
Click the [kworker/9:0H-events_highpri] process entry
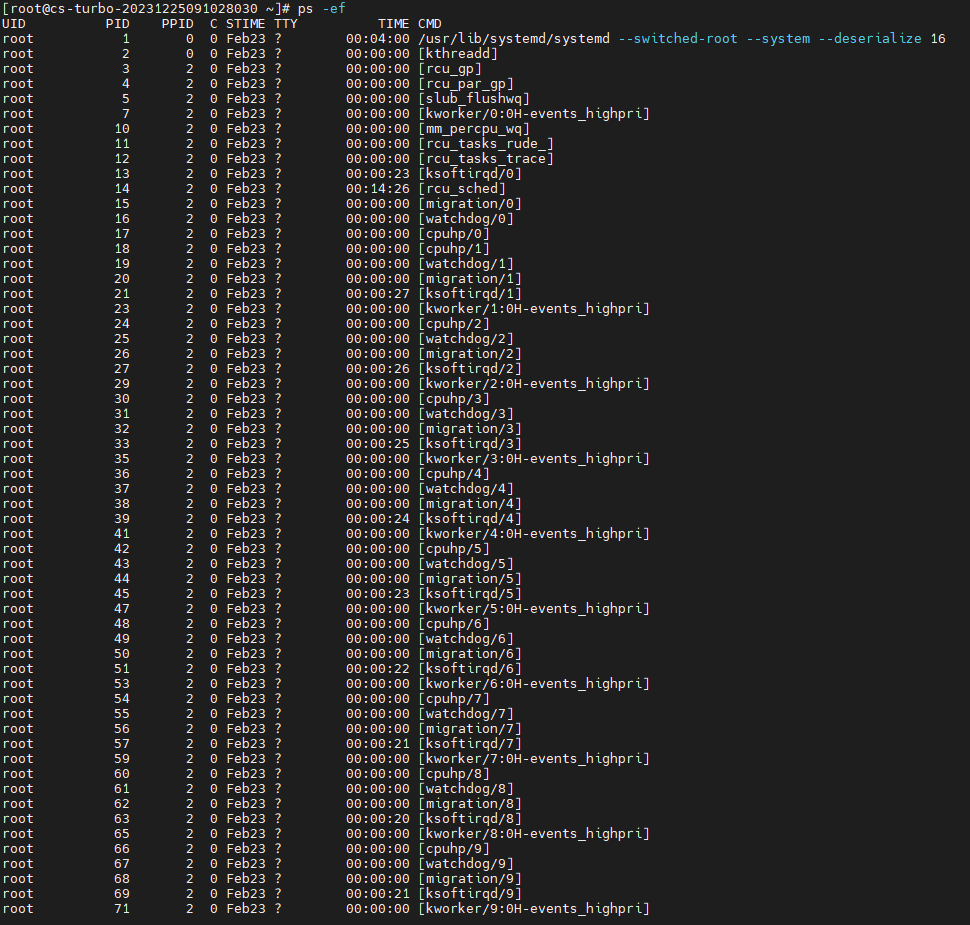(533, 908)
